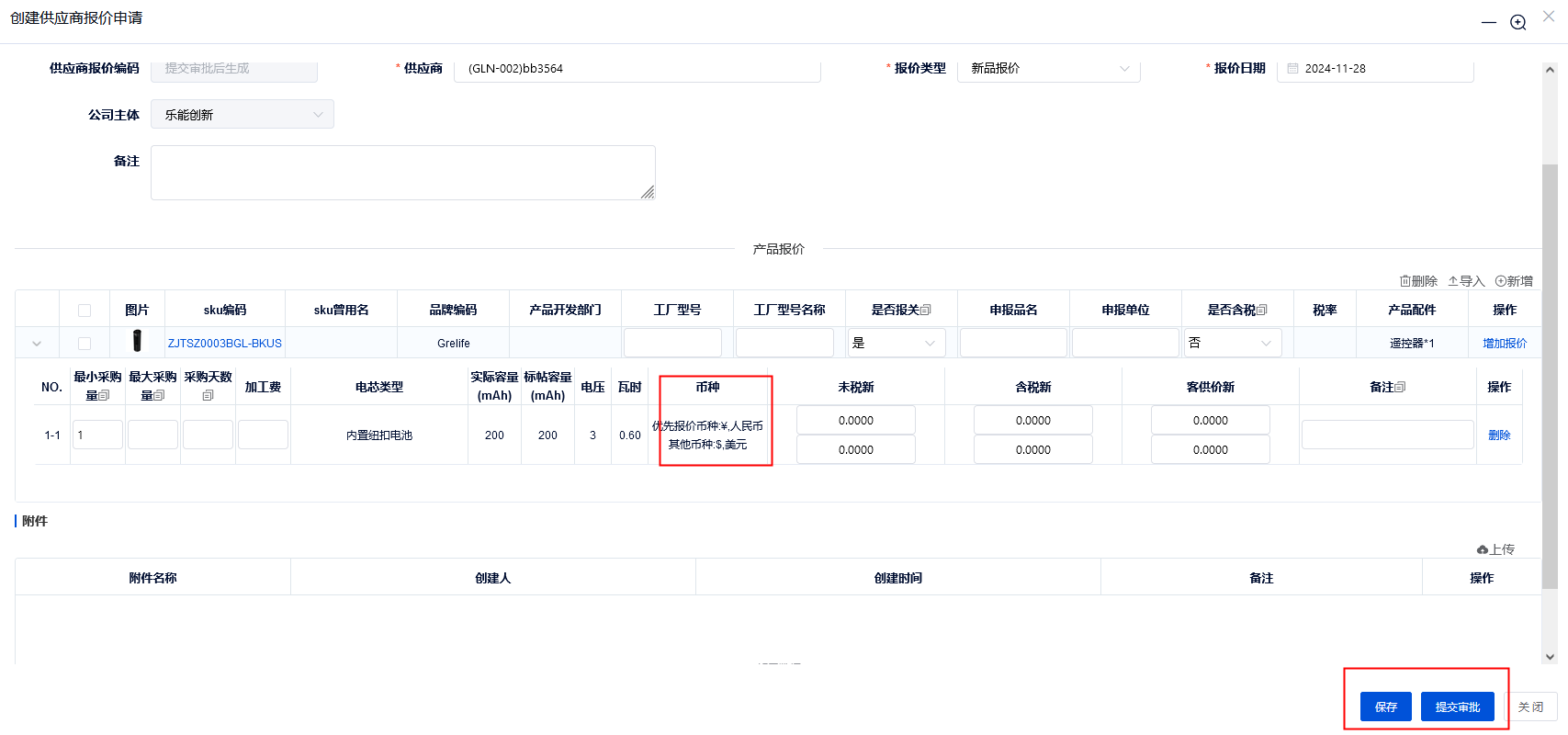1568x735 pixels.
Task: Click the 采购天数 input in row 1-1
Action: pyautogui.click(x=208, y=435)
